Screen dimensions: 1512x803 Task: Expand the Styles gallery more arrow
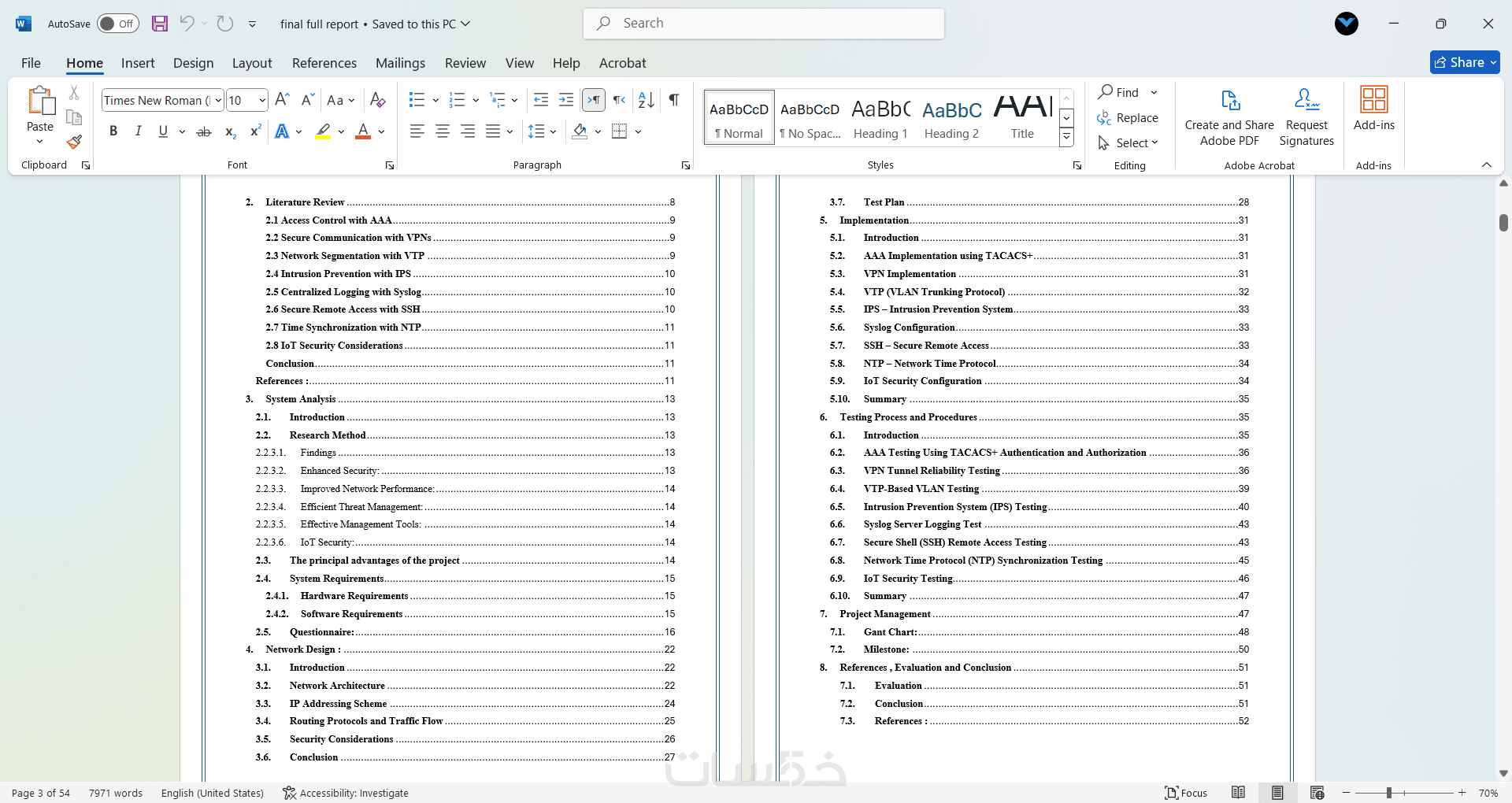1066,137
